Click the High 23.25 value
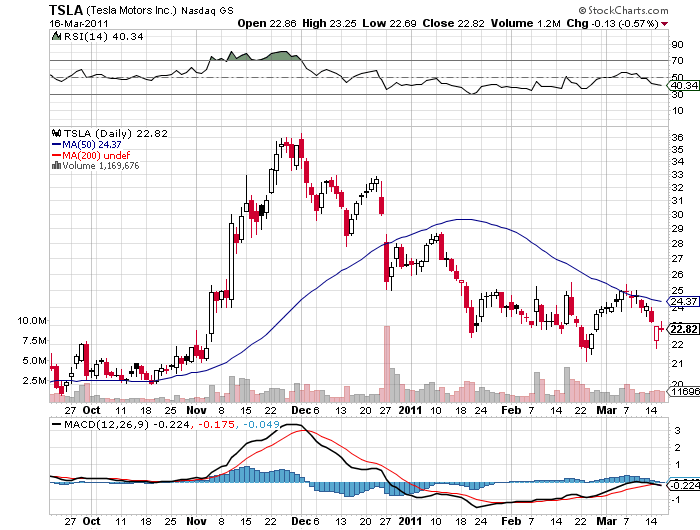 click(329, 23)
